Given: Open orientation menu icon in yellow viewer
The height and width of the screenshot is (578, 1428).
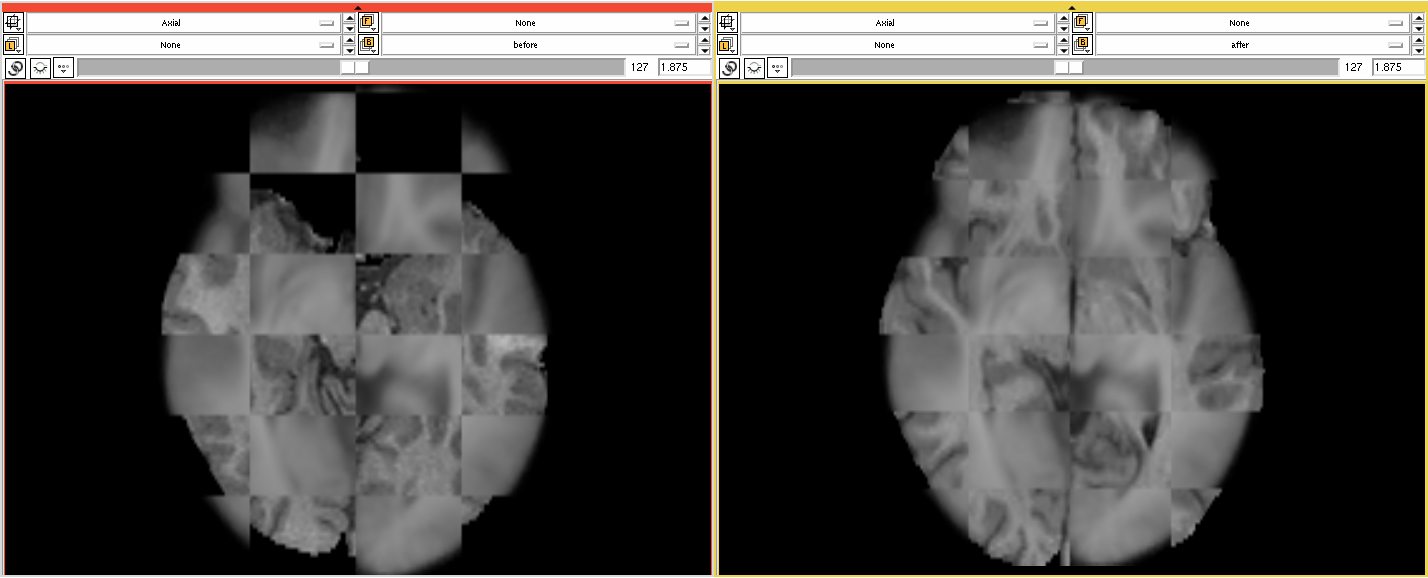Looking at the screenshot, I should 728,22.
